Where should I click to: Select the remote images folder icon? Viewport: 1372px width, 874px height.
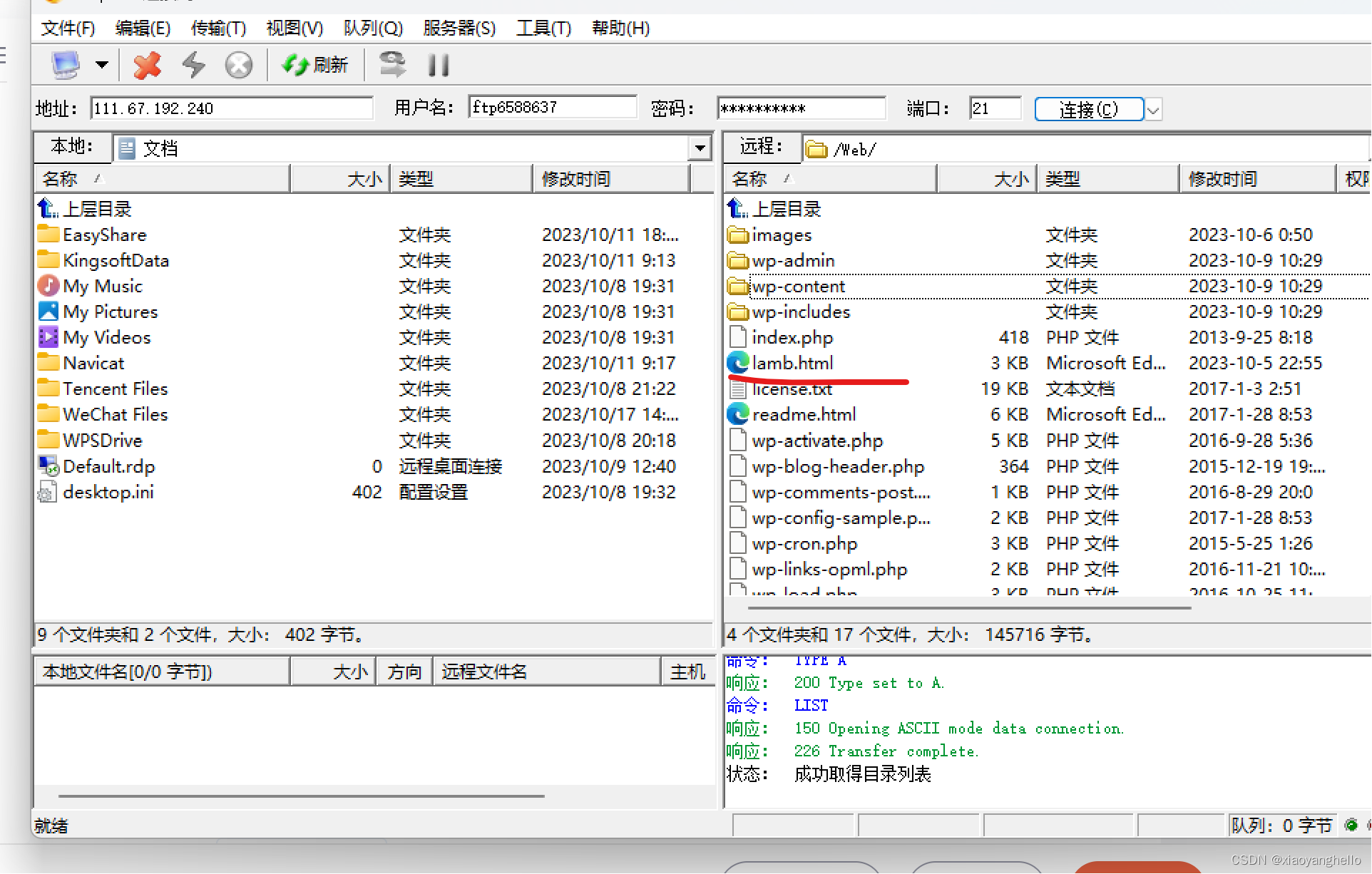tap(738, 235)
